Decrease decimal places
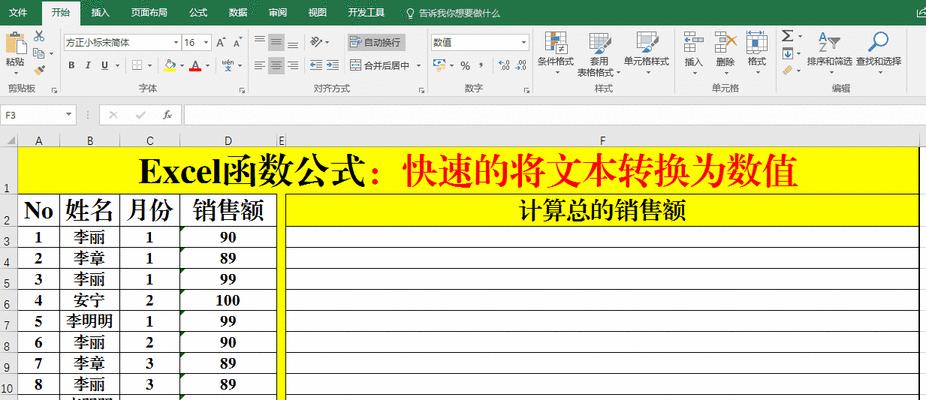The width and height of the screenshot is (926, 400). pyautogui.click(x=520, y=65)
